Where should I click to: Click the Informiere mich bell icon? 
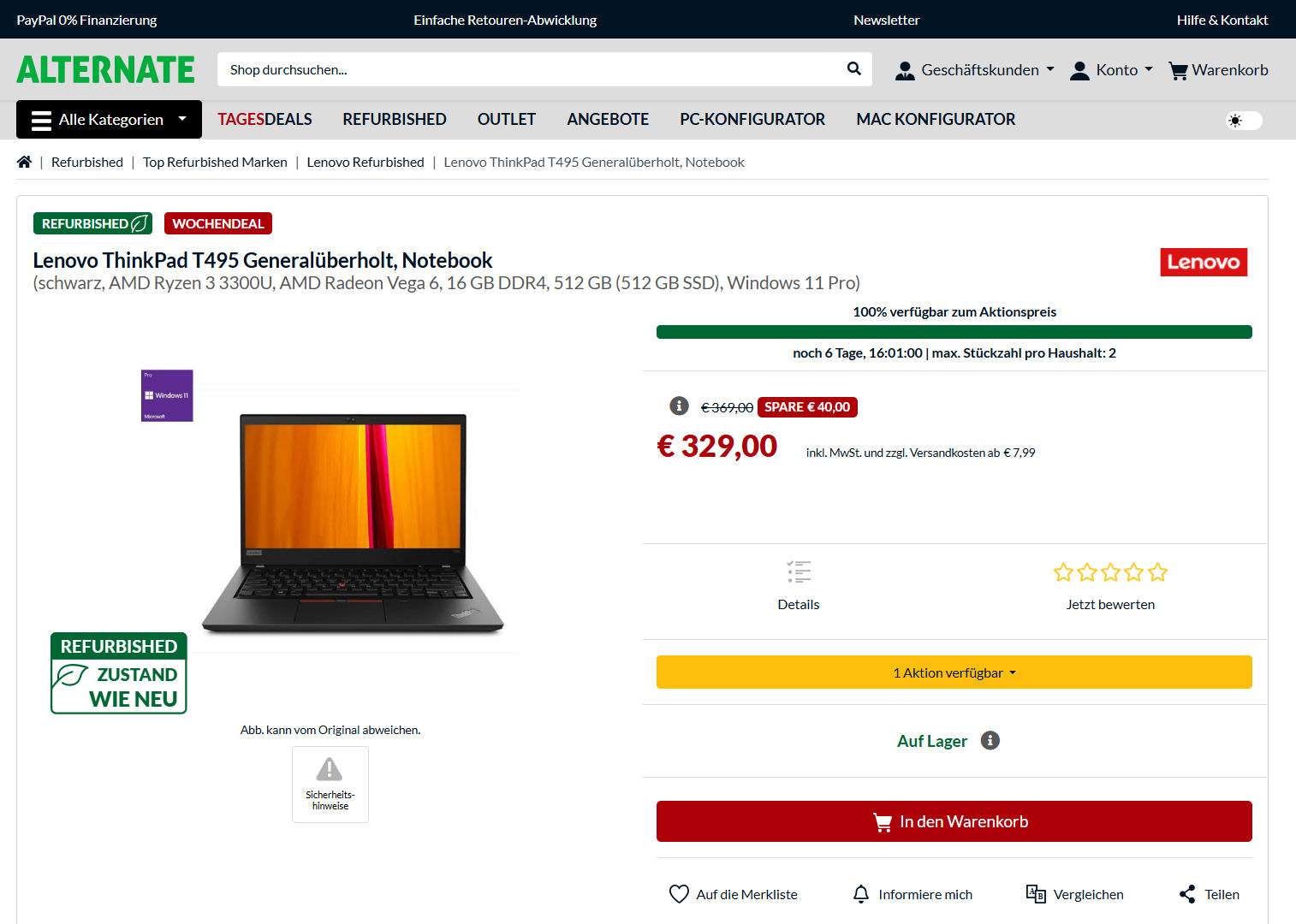click(861, 894)
